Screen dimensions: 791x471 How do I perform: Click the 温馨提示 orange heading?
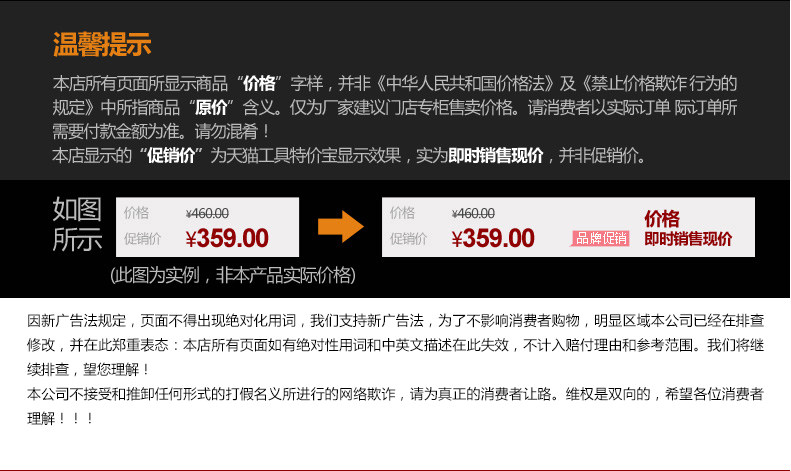[x=102, y=44]
